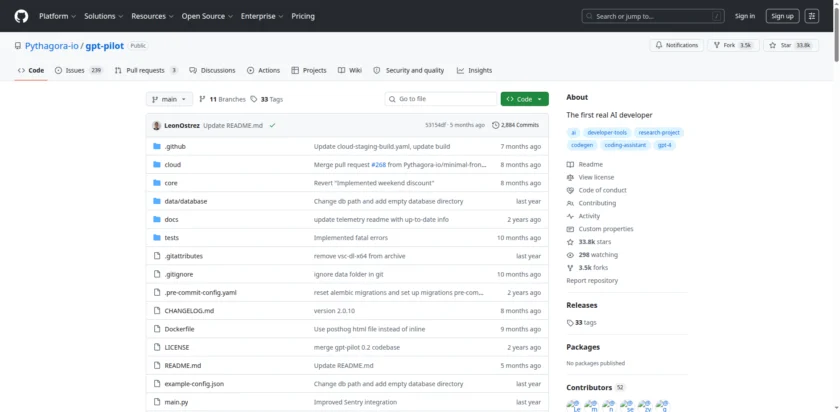
Task: Click the developer-tools topic tag
Action: 607,132
